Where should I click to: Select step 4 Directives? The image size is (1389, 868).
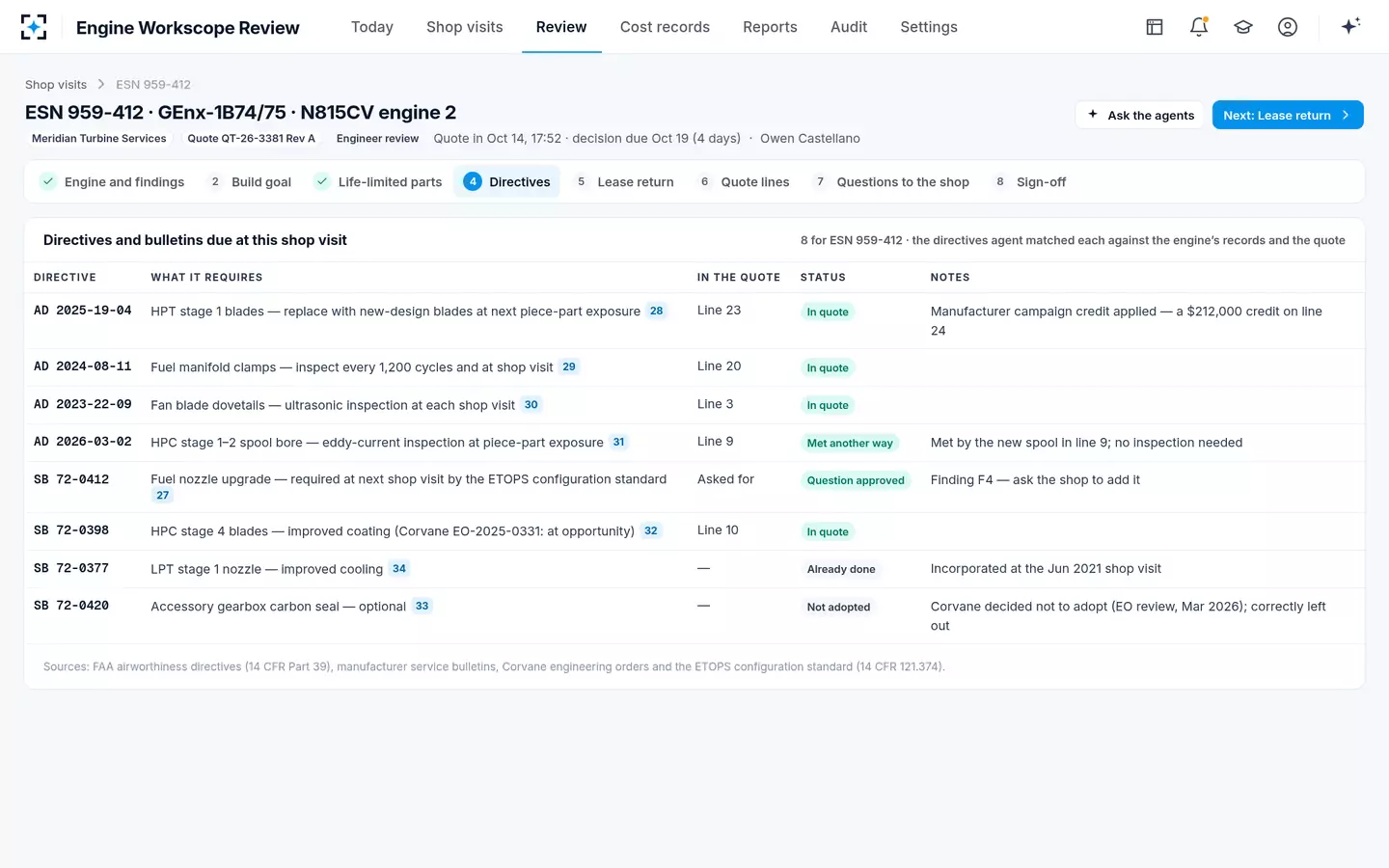point(506,181)
